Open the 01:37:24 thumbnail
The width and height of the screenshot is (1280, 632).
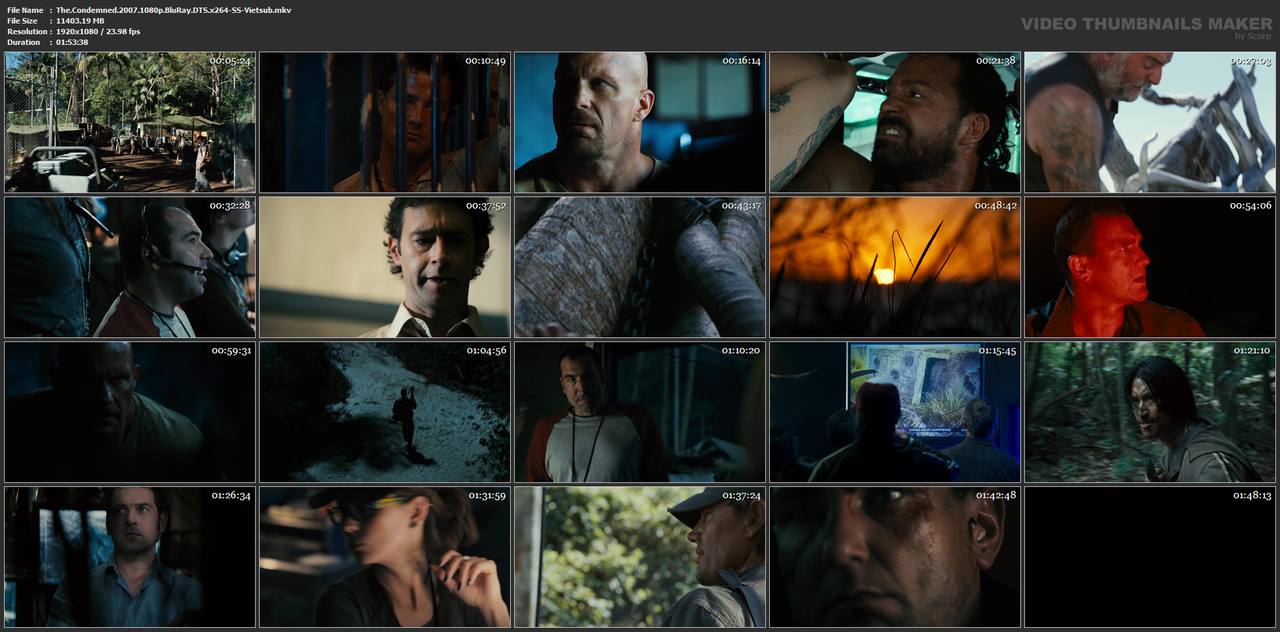[640, 557]
